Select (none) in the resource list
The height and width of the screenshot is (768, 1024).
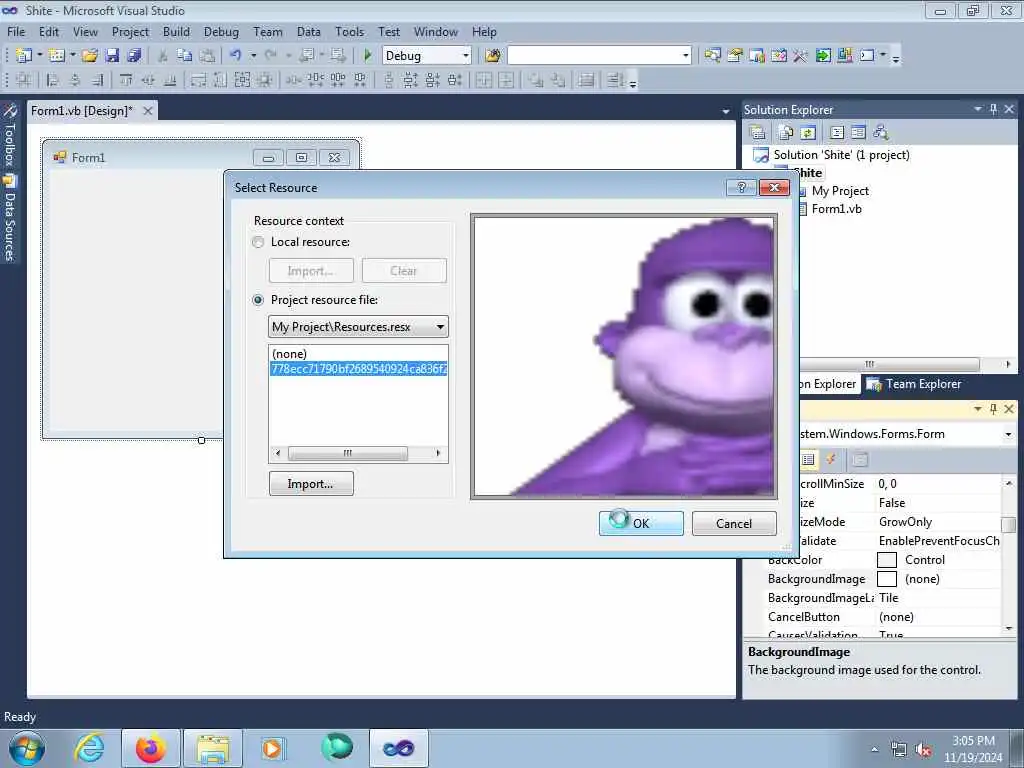[289, 354]
